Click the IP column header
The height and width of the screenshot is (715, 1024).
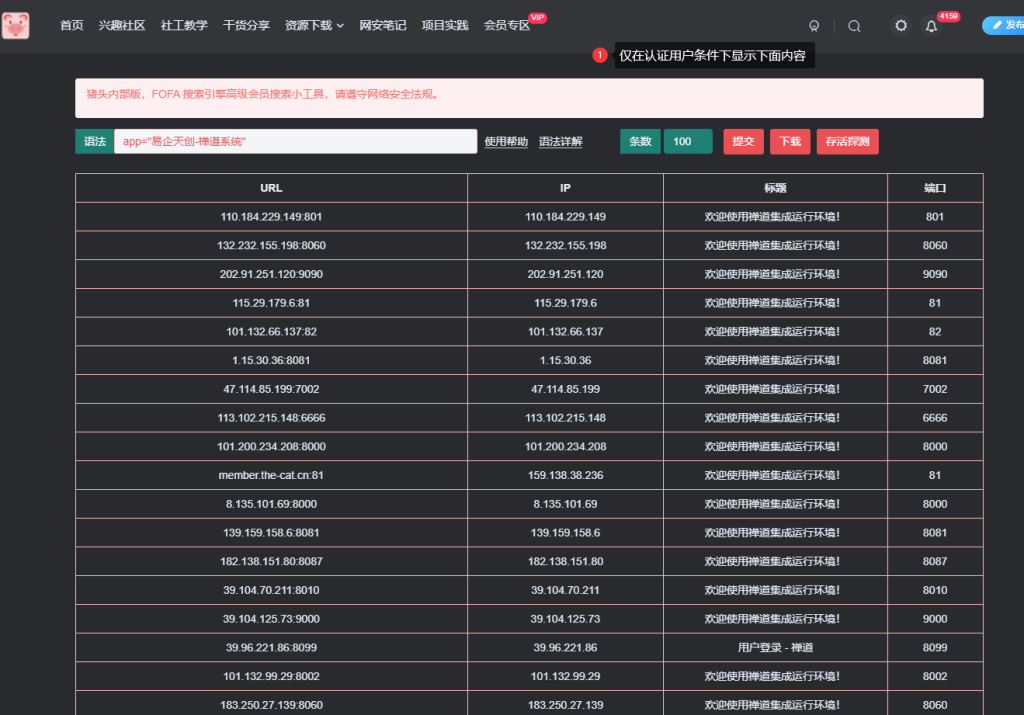[565, 188]
